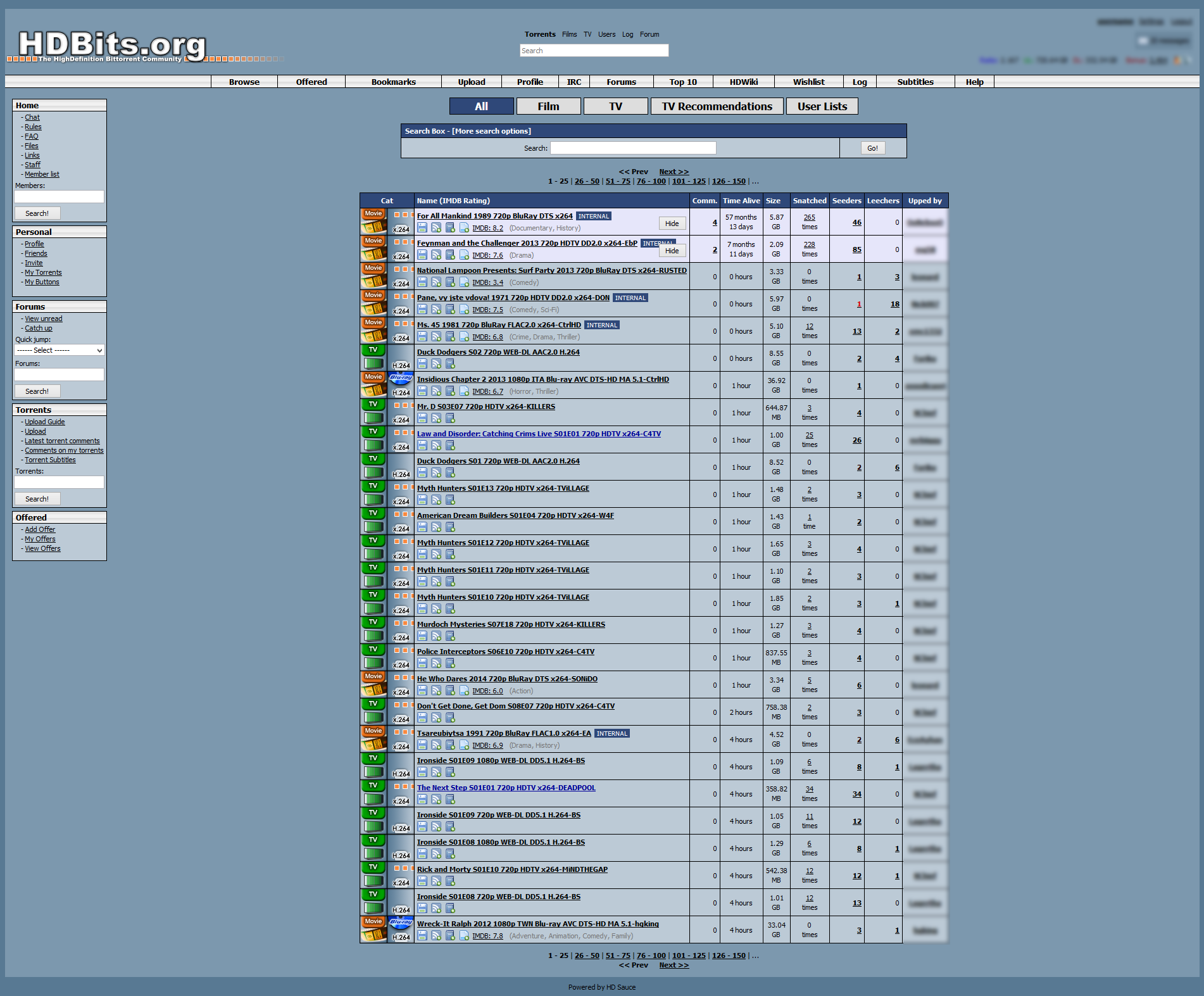This screenshot has width=1204, height=996.
Task: Add For All Mankind to RSS feed icon
Action: click(x=436, y=228)
